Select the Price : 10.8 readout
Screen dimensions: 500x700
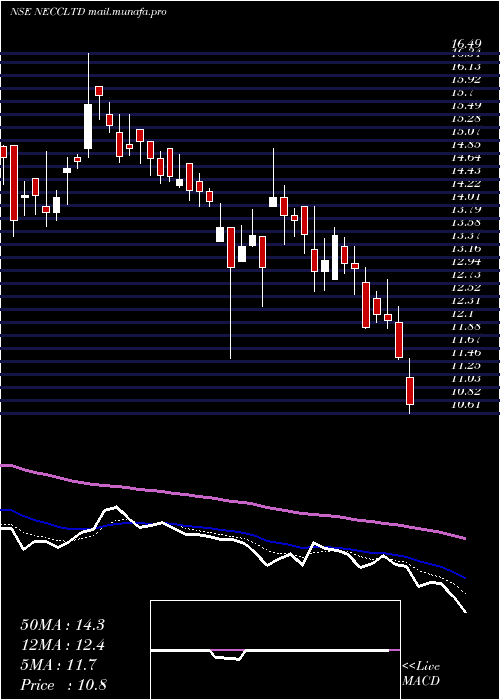click(x=63, y=685)
